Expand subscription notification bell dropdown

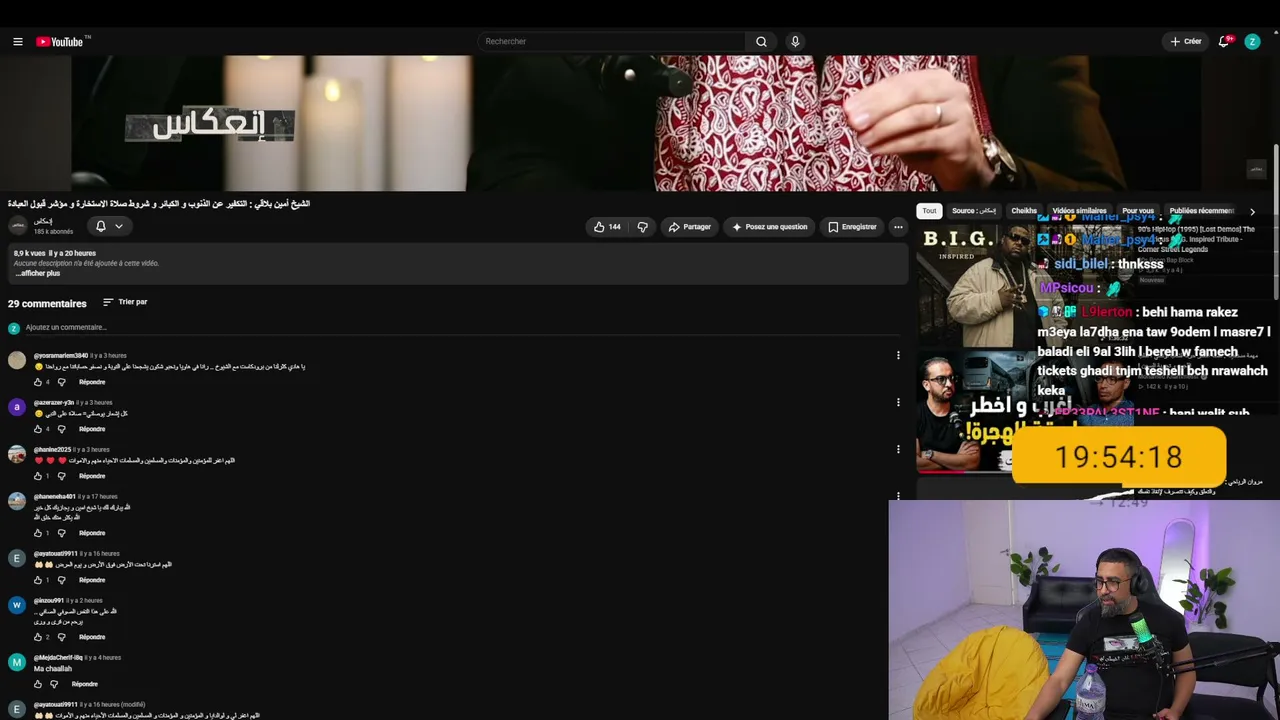(109, 226)
